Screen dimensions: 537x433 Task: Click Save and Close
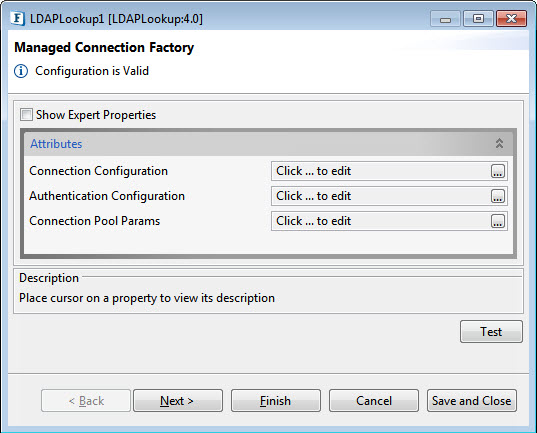coord(472,400)
